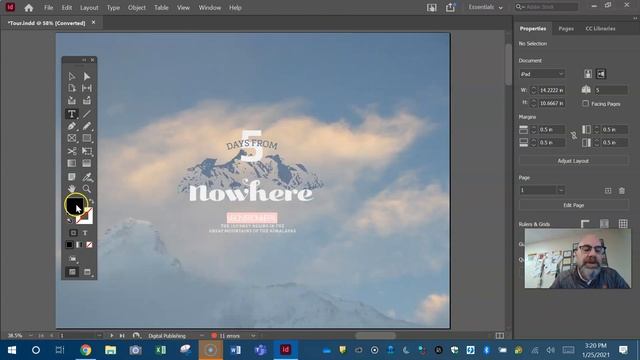640x360 pixels.
Task: Open the File menu
Action: pyautogui.click(x=49, y=8)
